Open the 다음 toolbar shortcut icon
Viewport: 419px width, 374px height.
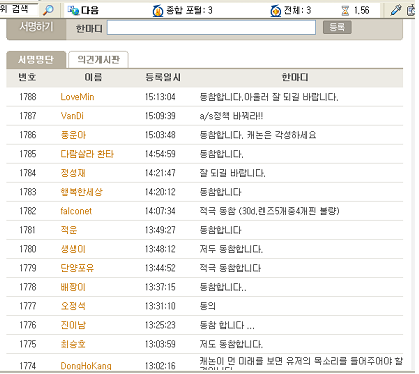(x=73, y=10)
